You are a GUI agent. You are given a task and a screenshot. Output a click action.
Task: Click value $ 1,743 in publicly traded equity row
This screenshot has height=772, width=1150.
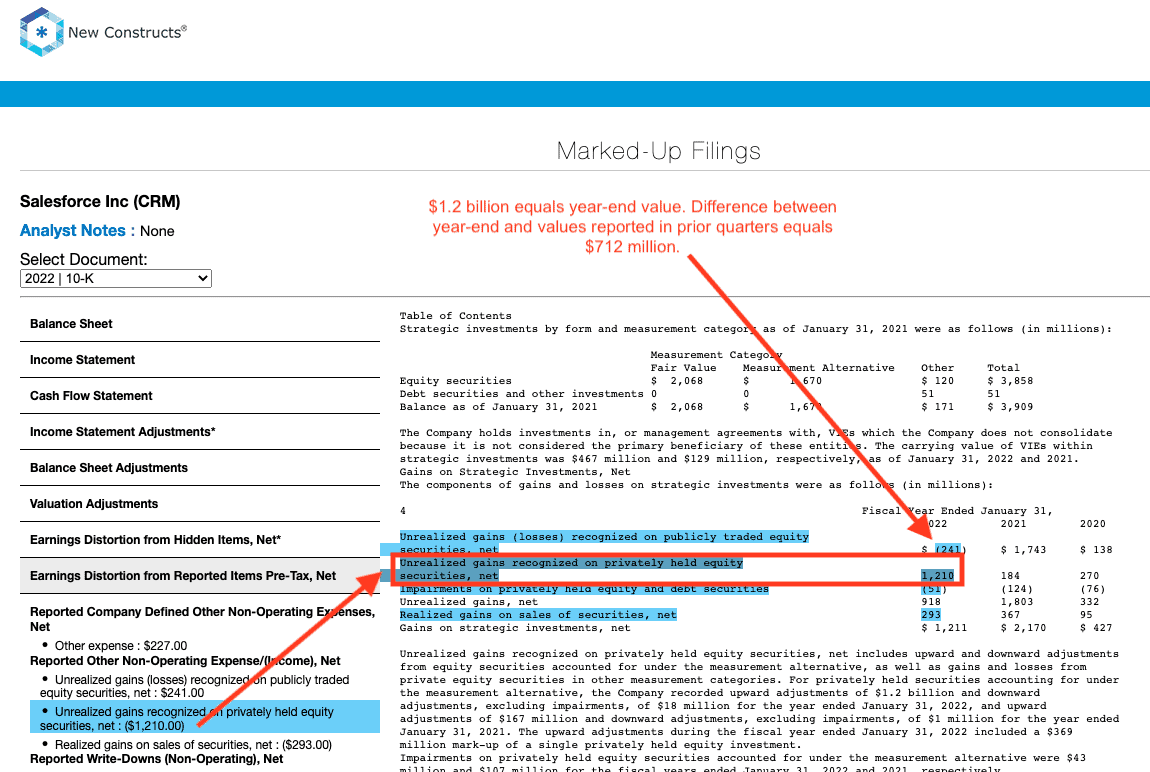1023,550
